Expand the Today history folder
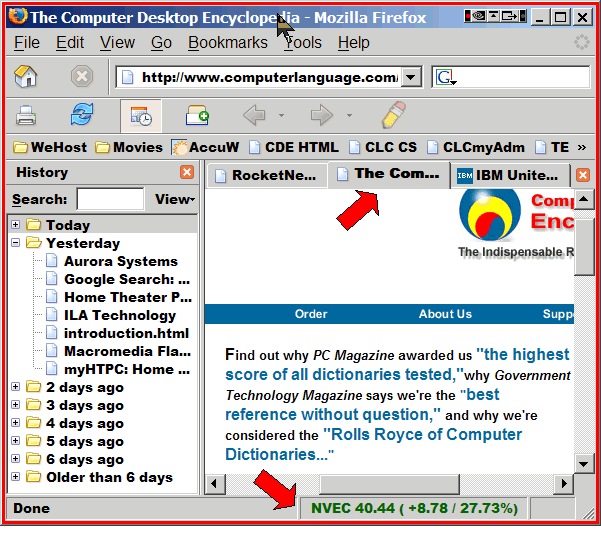This screenshot has width=601, height=540. coord(16,225)
